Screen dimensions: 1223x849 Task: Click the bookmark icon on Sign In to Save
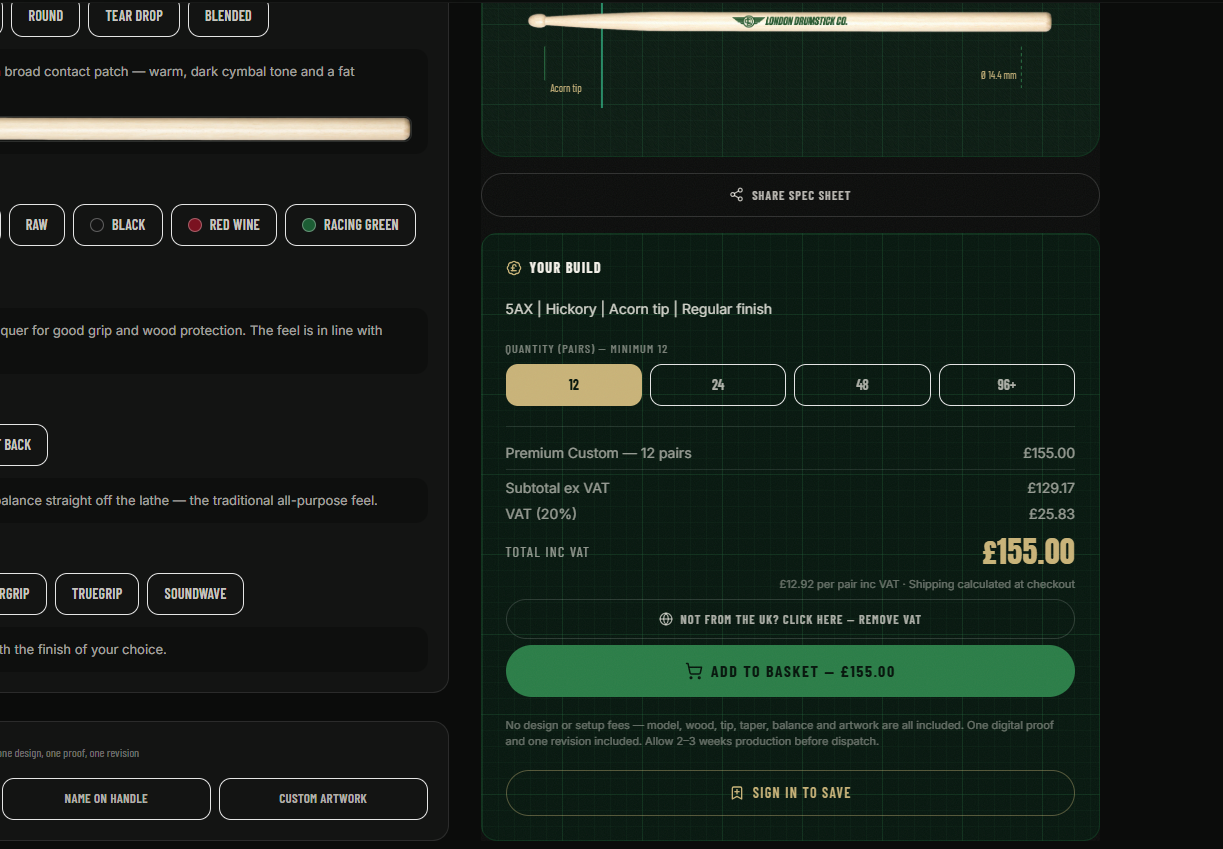click(737, 793)
